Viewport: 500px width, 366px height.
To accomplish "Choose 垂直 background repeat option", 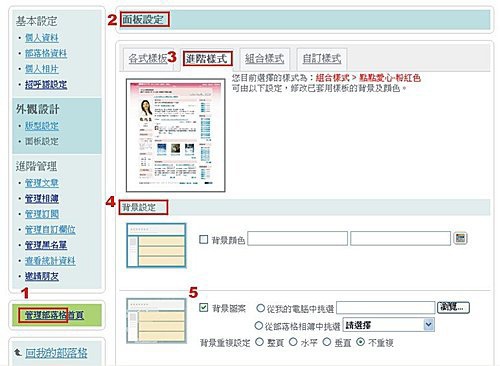I will coord(327,342).
